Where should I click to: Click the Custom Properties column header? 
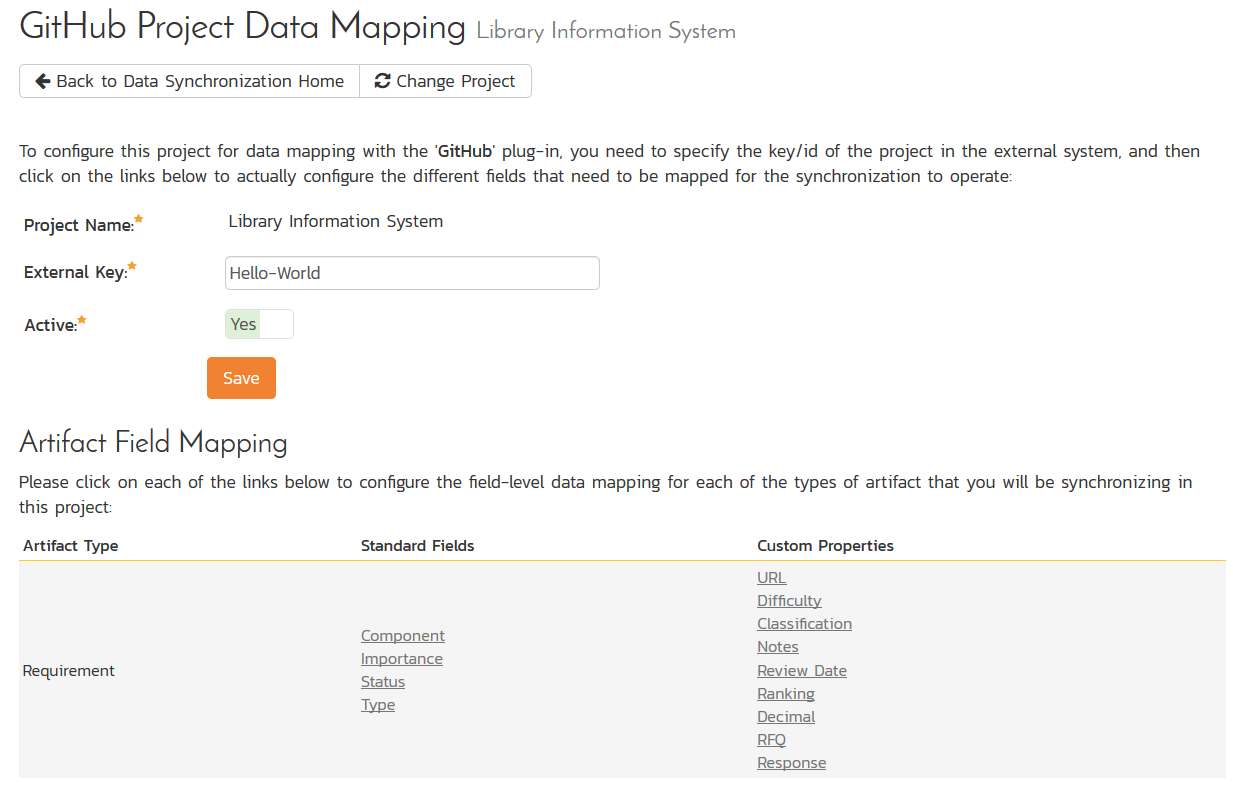coord(826,546)
